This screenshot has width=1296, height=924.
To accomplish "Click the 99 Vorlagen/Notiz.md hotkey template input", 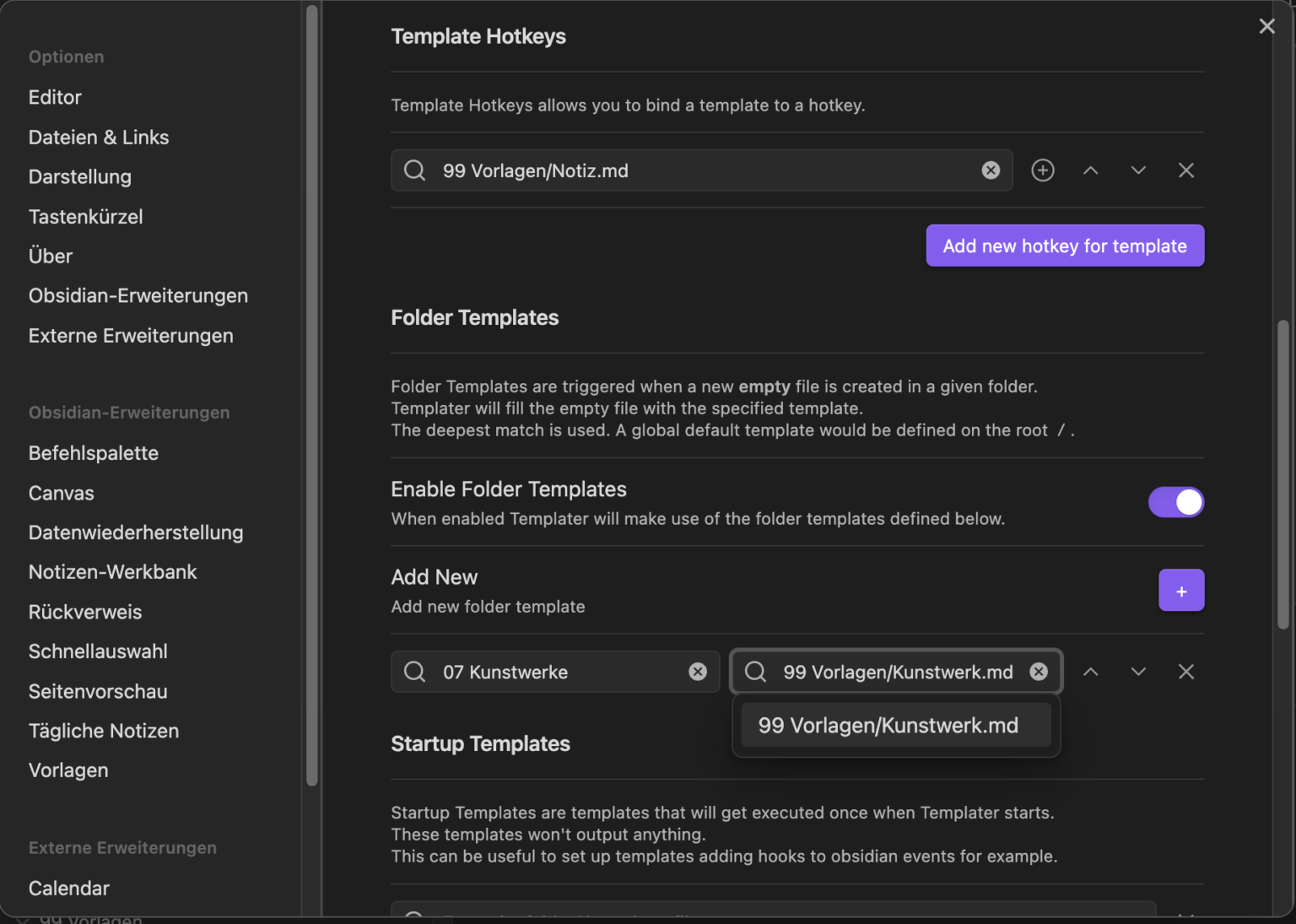I will 702,170.
